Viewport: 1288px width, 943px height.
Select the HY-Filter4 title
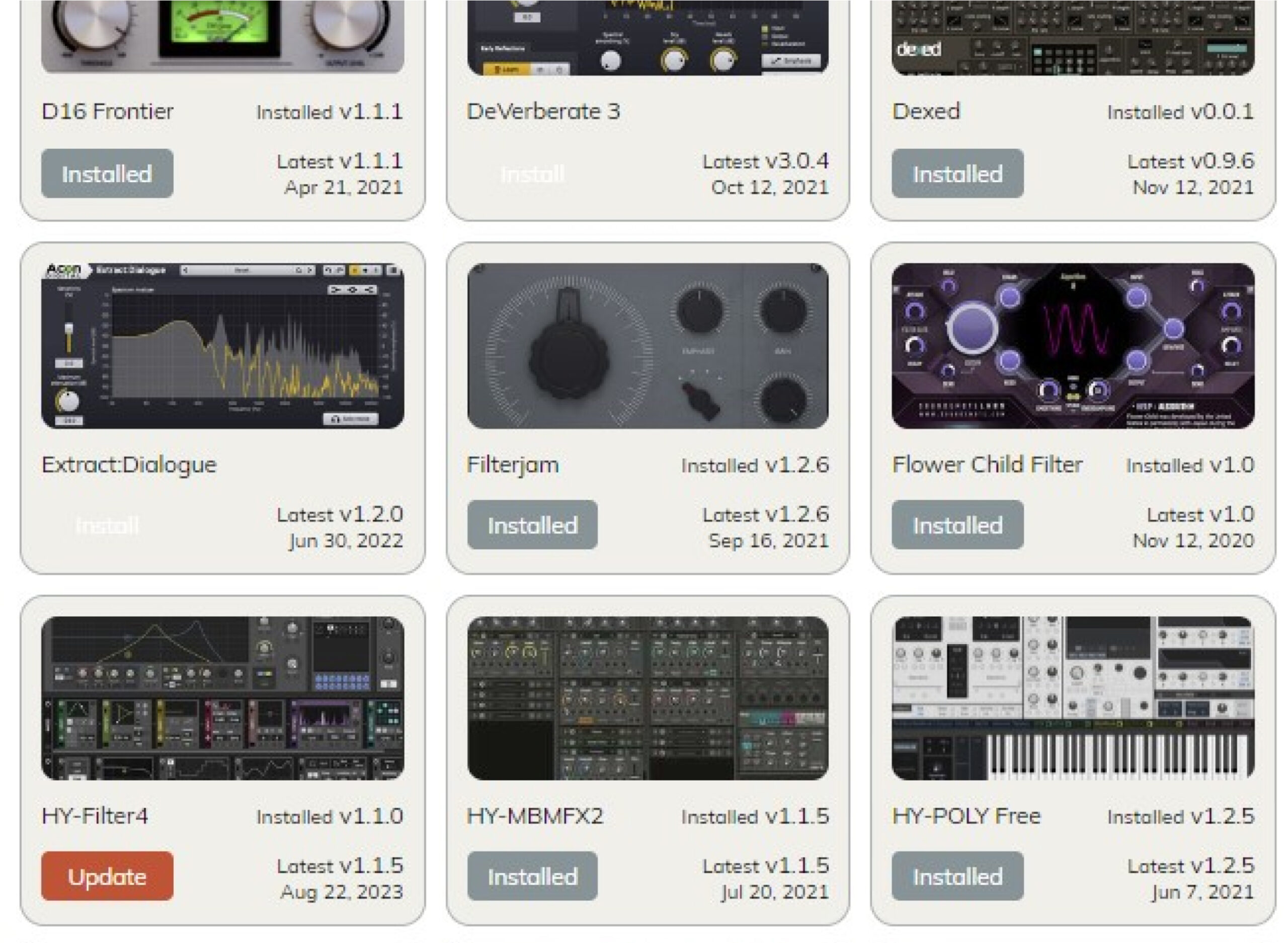click(x=95, y=816)
